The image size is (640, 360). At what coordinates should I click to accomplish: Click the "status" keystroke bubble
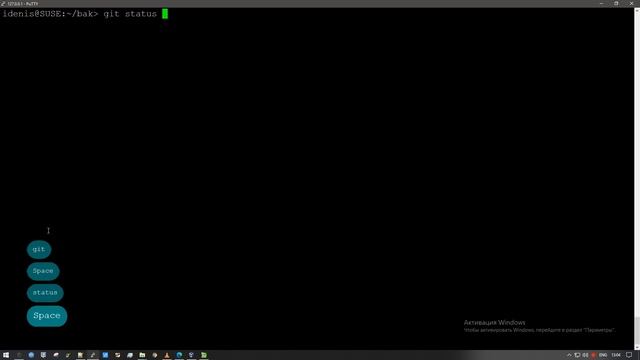[45, 293]
